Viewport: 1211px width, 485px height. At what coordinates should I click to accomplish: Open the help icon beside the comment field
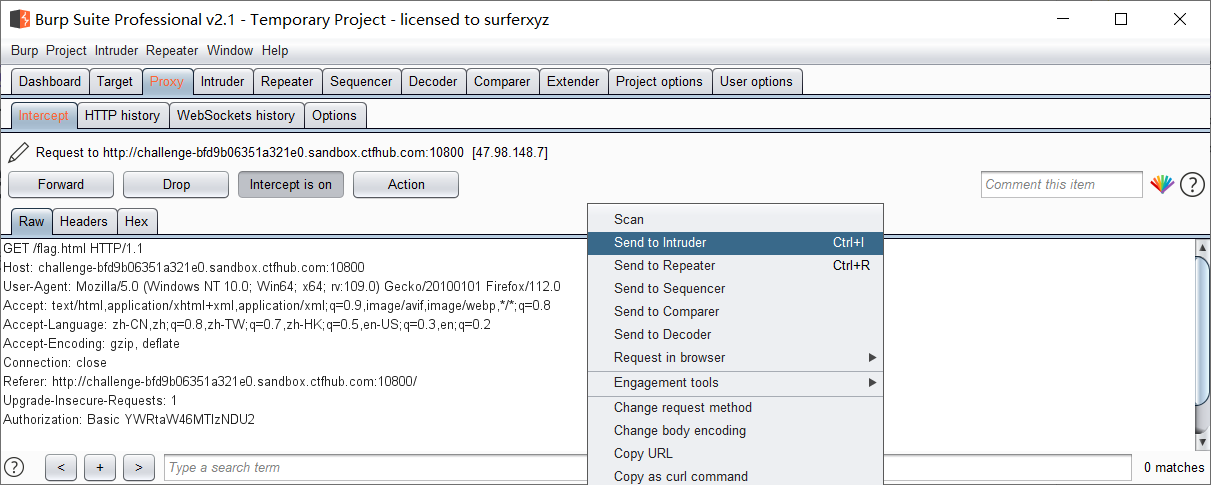1192,184
